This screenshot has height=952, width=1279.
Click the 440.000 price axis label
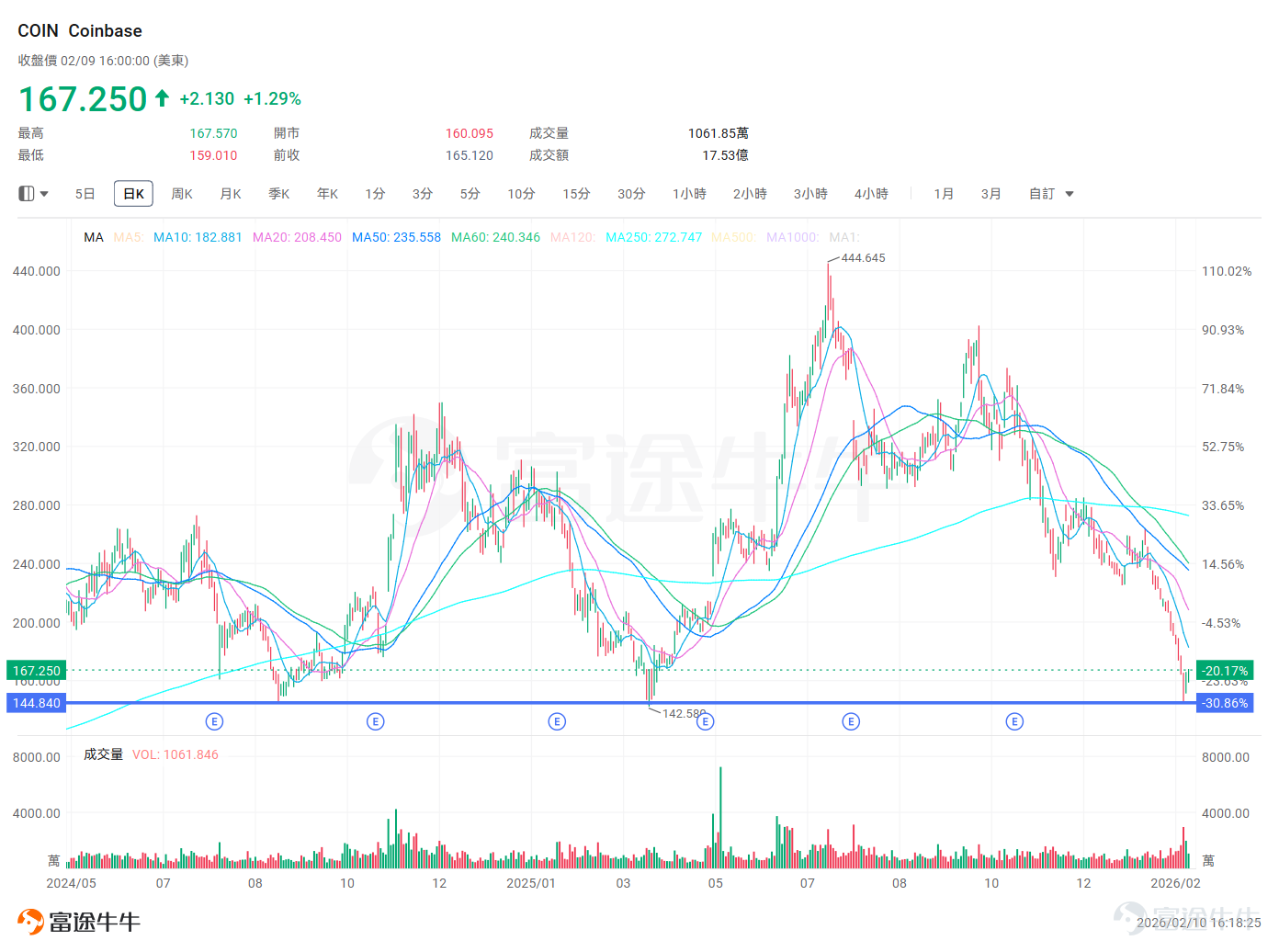(x=37, y=271)
